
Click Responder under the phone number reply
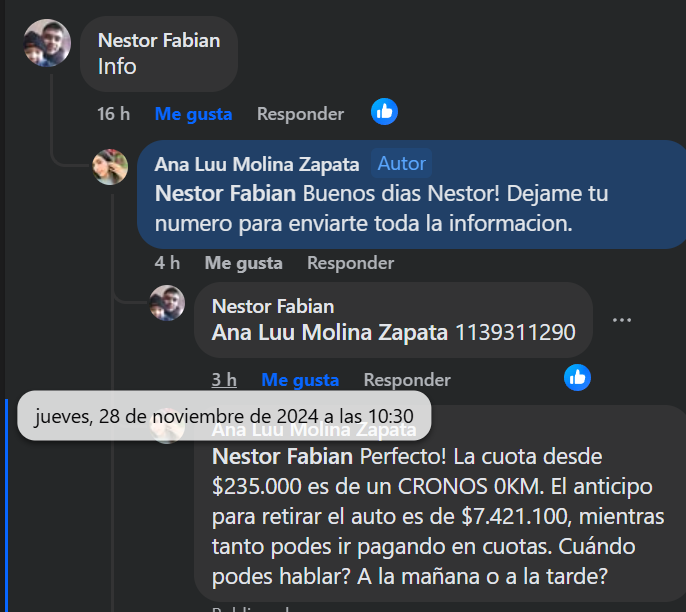pos(407,380)
